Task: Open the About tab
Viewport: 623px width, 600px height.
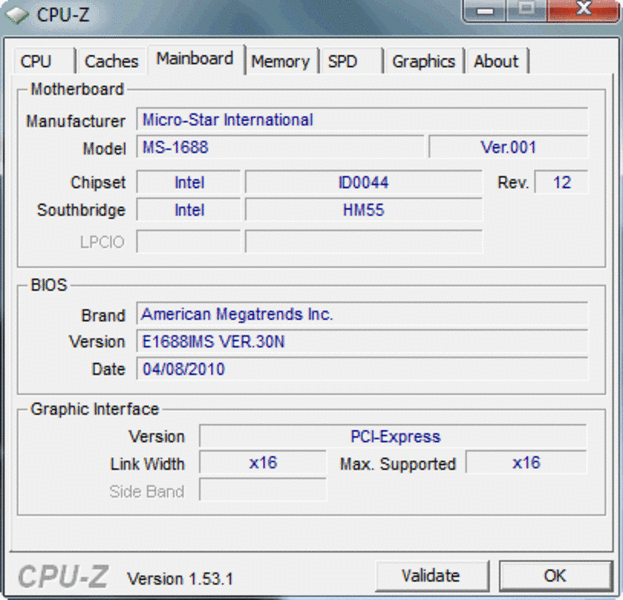Action: [497, 61]
